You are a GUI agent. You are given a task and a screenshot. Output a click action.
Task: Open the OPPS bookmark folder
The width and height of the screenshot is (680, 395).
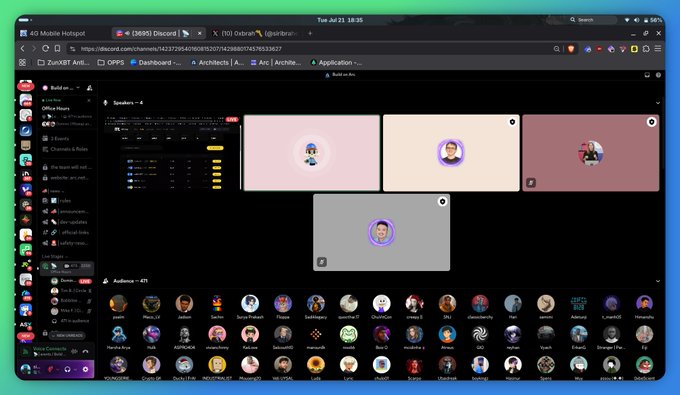coord(111,62)
